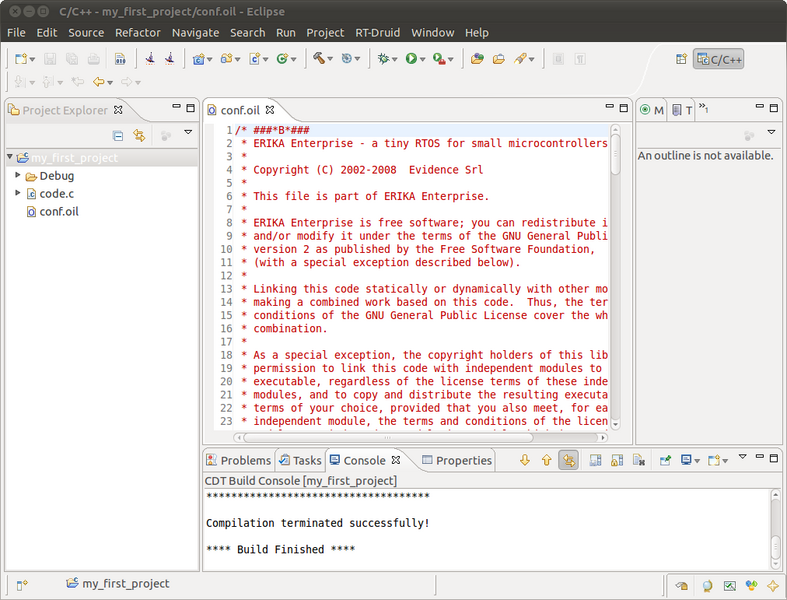Click the Debug bug icon
The image size is (787, 600).
(383, 59)
